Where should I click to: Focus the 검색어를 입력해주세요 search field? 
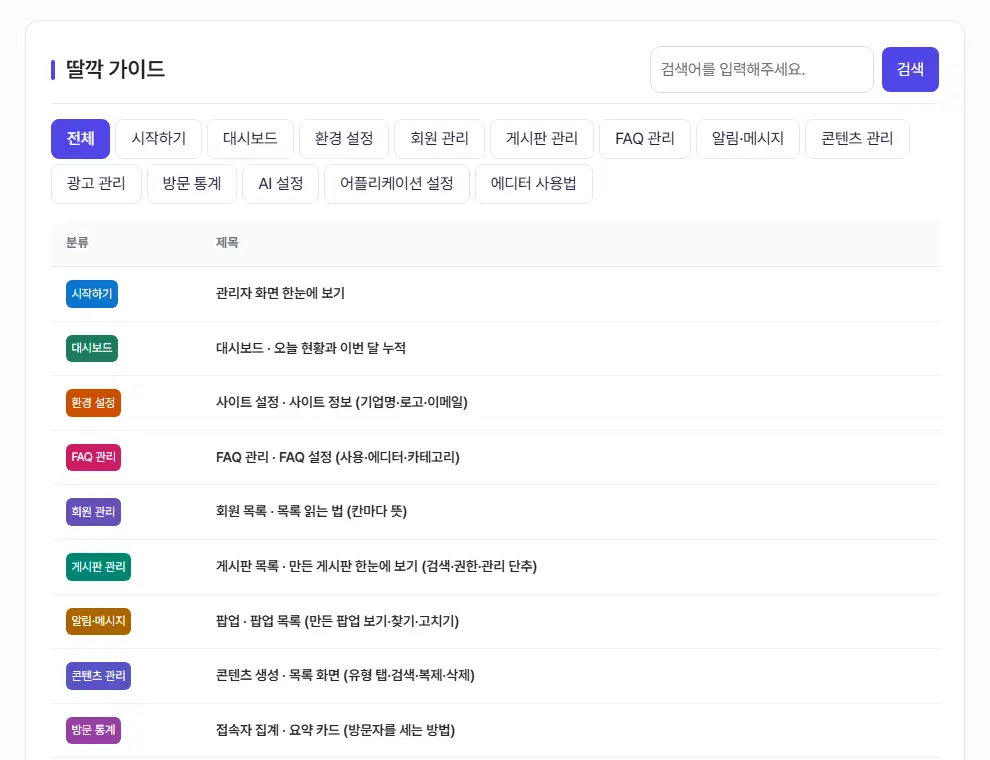(761, 69)
